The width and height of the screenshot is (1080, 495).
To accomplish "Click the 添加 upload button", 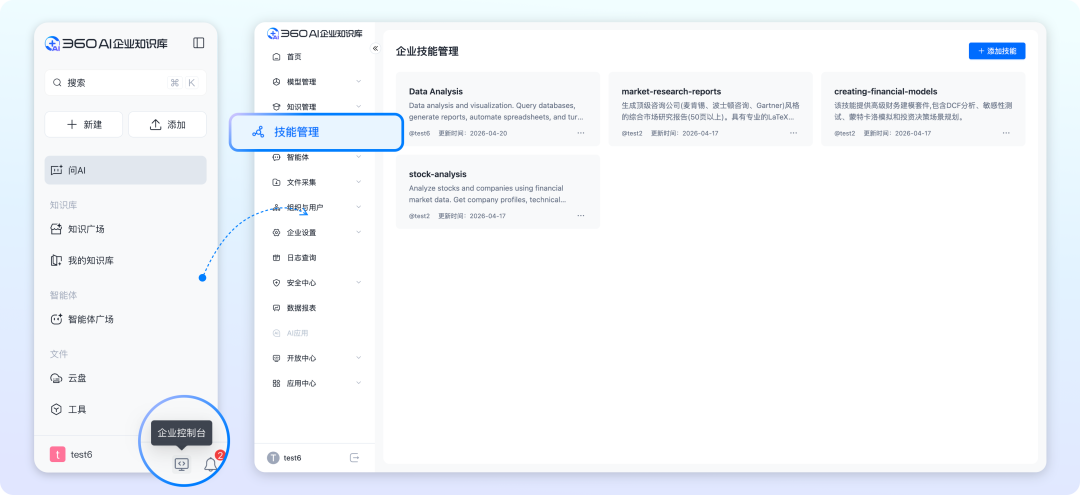I will [x=167, y=125].
